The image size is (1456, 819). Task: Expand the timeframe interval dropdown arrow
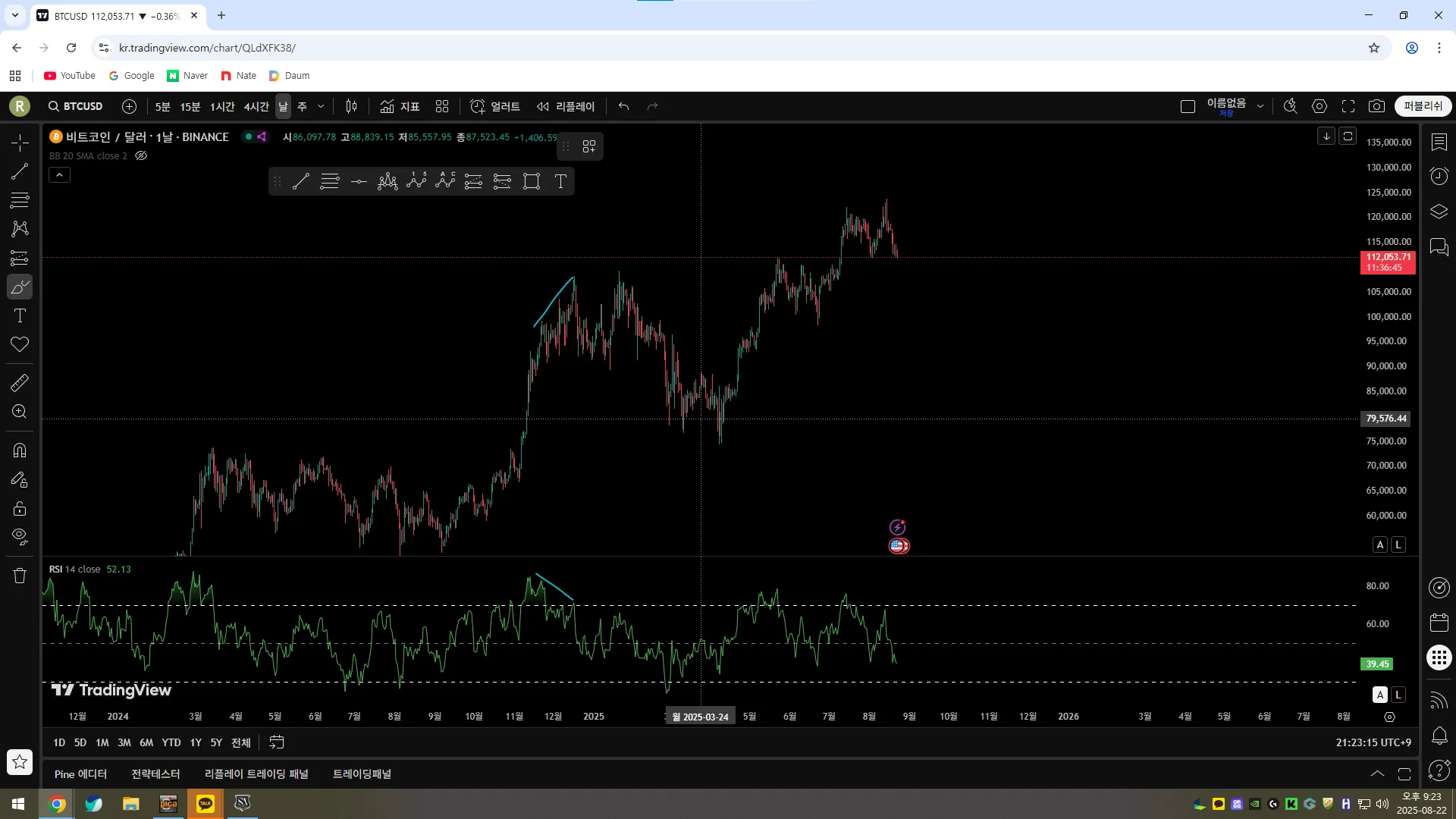321,106
